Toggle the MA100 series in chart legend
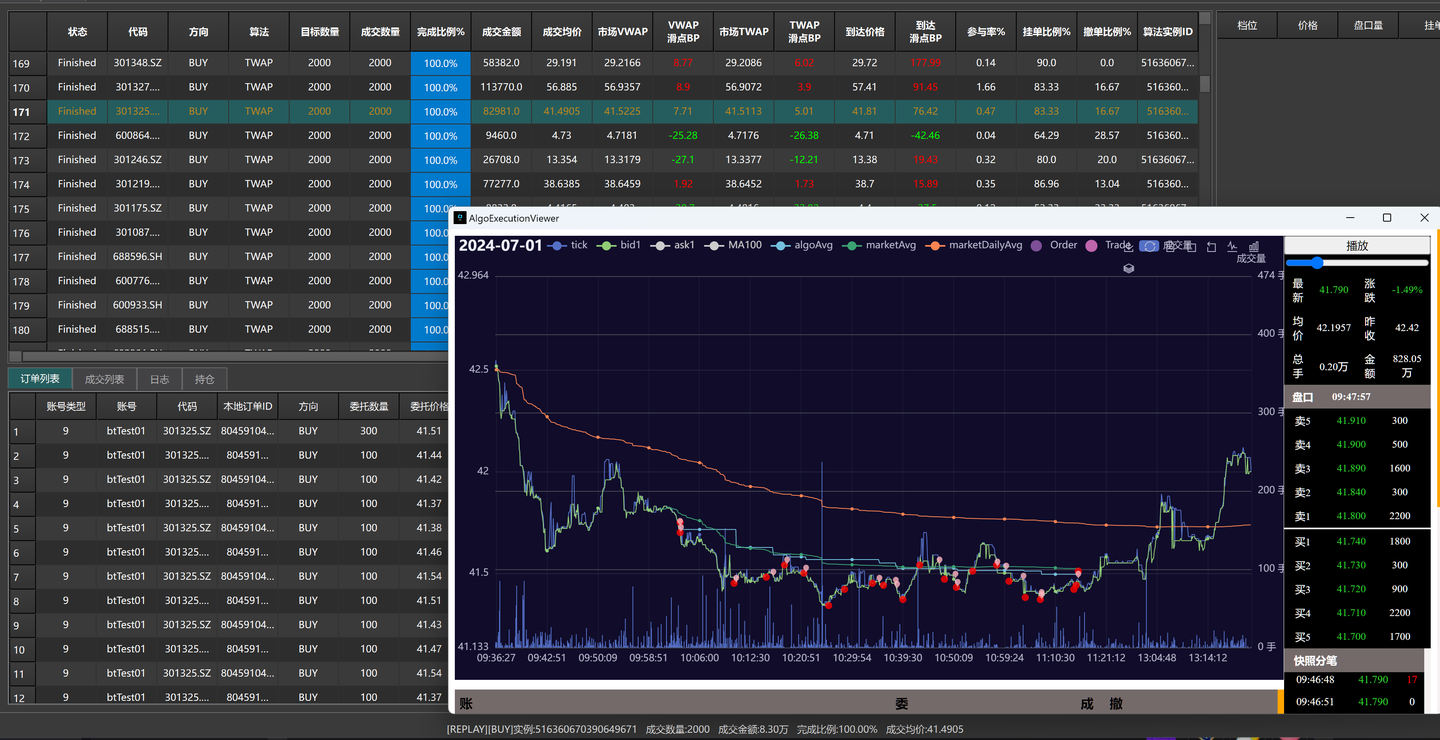This screenshot has width=1440, height=740. [x=732, y=245]
